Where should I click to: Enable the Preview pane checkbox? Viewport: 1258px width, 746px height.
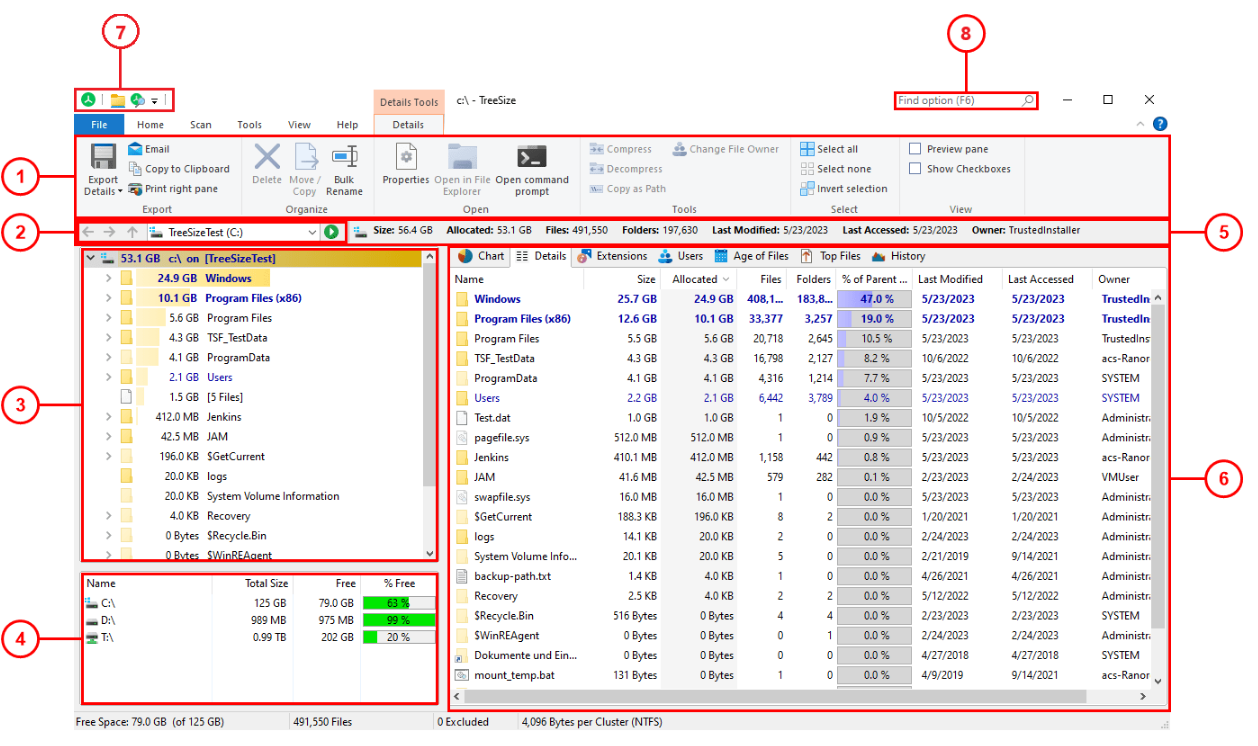tap(915, 149)
